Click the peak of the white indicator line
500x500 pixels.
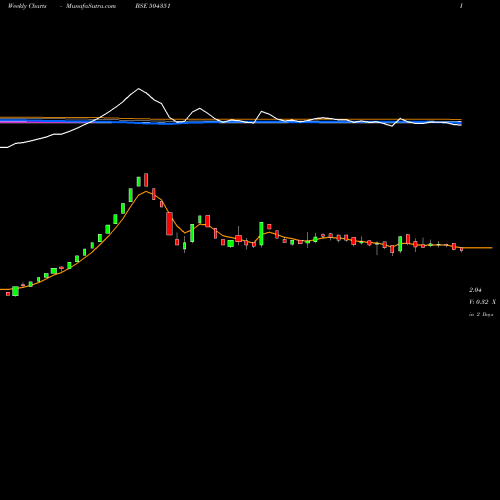click(139, 89)
